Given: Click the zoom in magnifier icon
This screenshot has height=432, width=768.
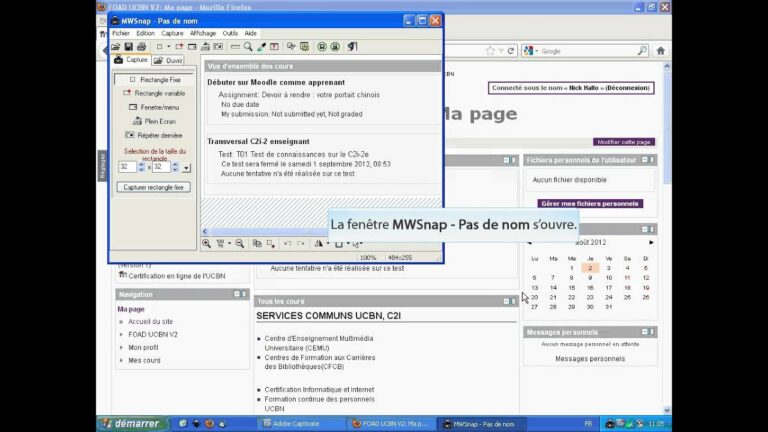Looking at the screenshot, I should click(x=207, y=243).
